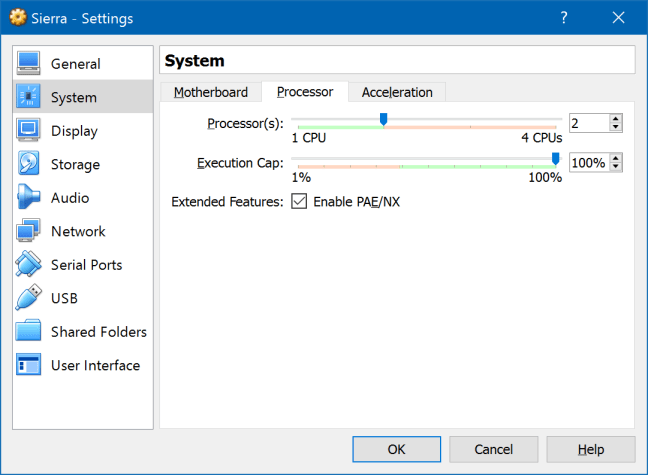648x475 pixels.
Task: Select the Serial Ports icon
Action: click(28, 265)
